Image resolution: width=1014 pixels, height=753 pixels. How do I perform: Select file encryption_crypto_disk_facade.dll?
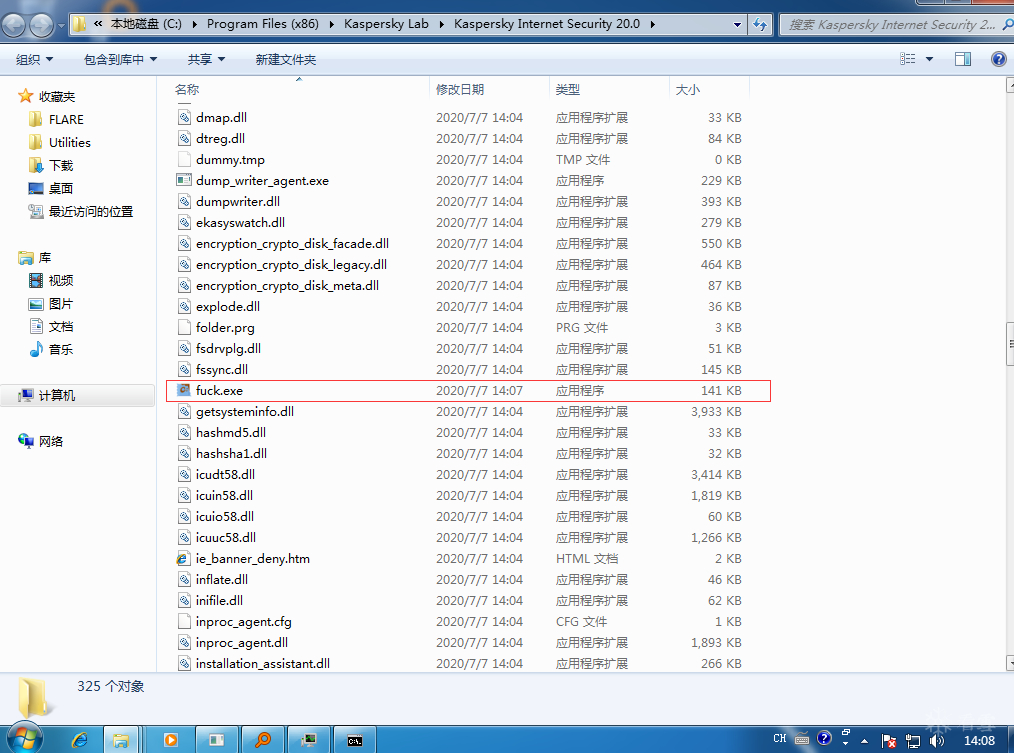click(292, 243)
